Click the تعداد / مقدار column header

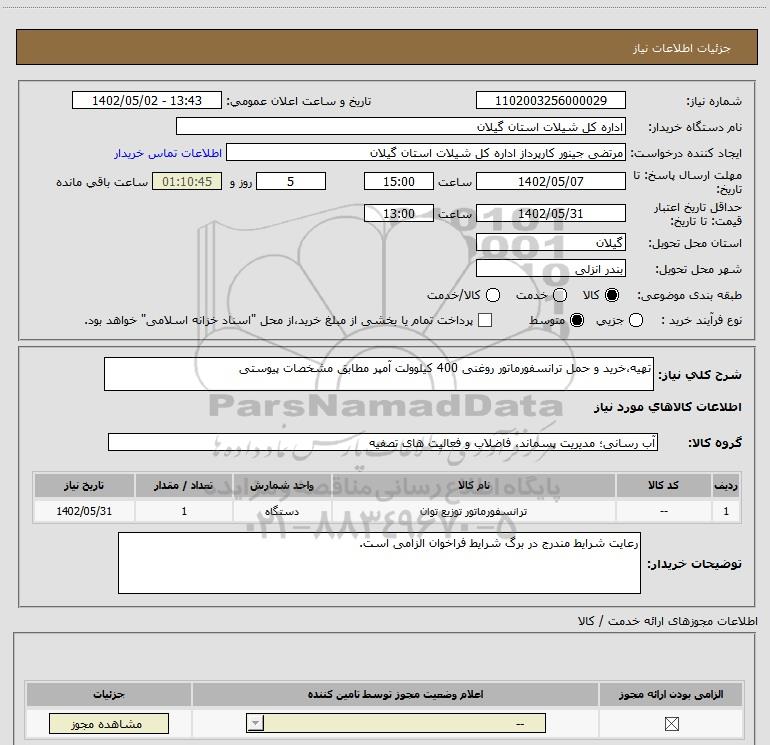pyautogui.click(x=184, y=485)
